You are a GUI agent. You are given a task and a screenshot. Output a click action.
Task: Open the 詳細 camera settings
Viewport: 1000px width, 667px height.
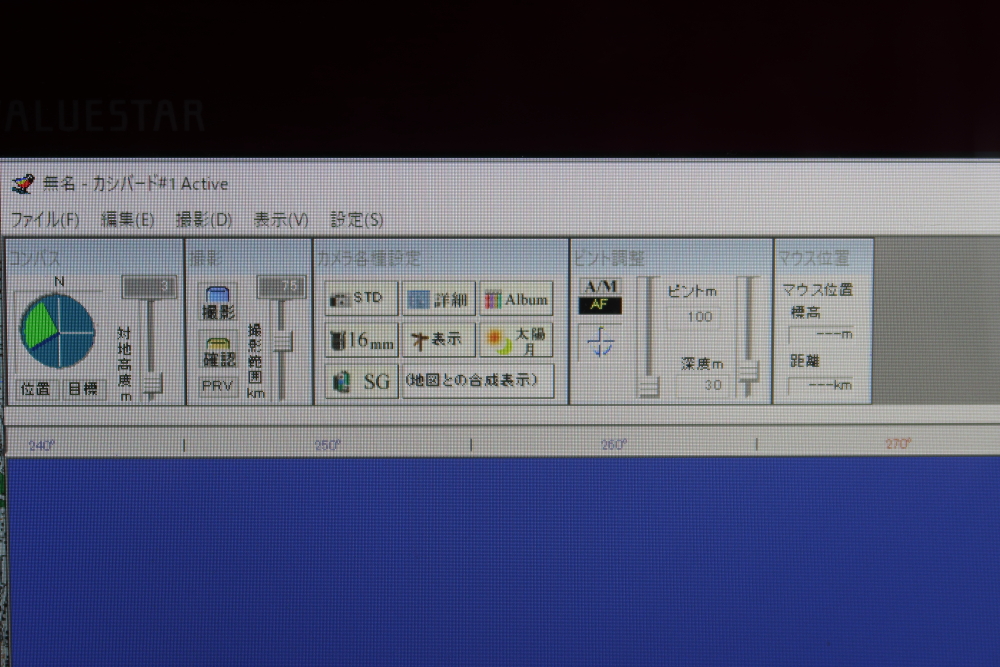[x=439, y=298]
